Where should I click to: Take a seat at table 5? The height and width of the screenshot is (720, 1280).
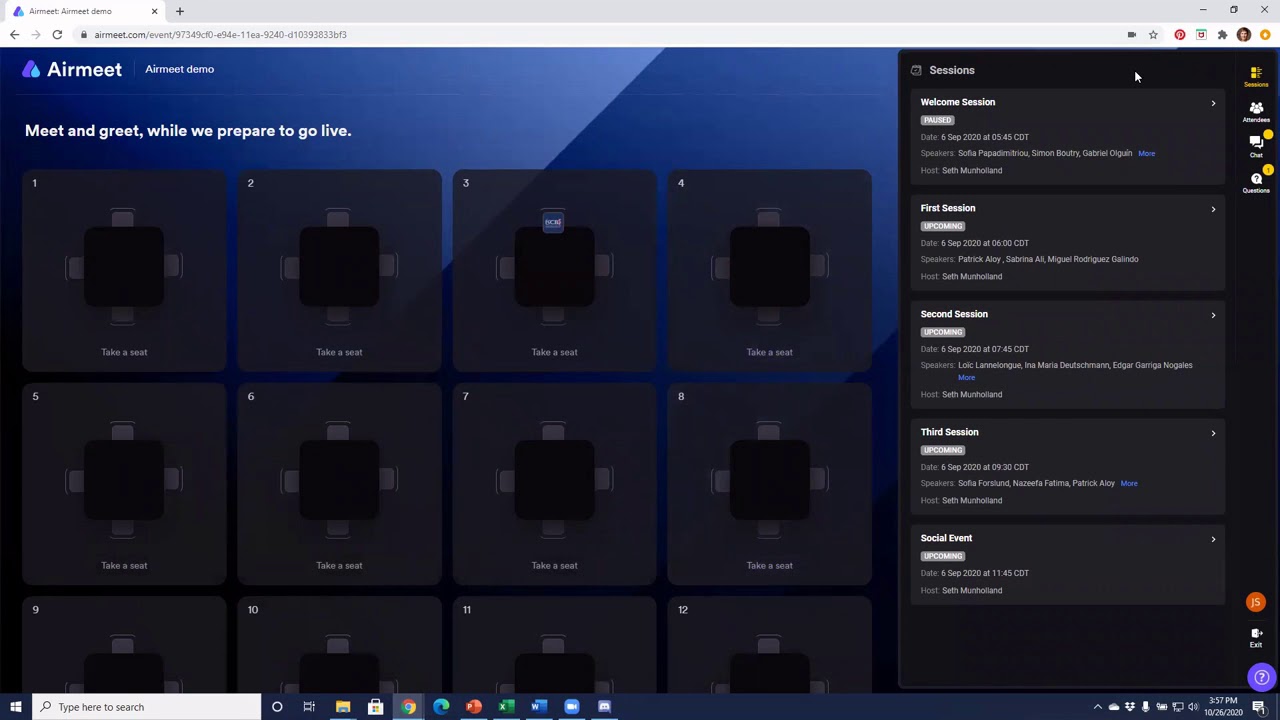[x=124, y=566]
